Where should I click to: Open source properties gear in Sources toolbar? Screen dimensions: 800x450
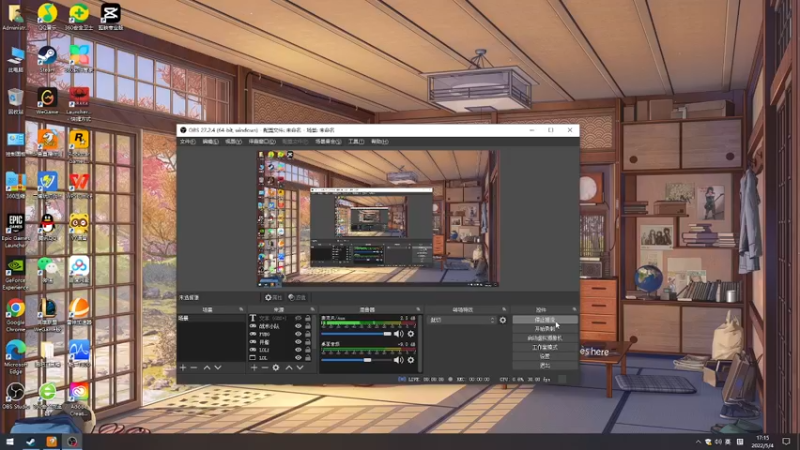pos(276,367)
